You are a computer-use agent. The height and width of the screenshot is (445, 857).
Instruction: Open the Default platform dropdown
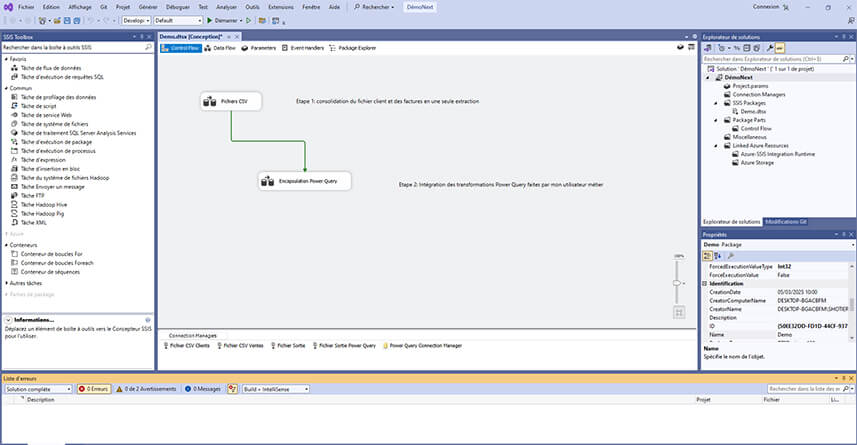tap(178, 21)
